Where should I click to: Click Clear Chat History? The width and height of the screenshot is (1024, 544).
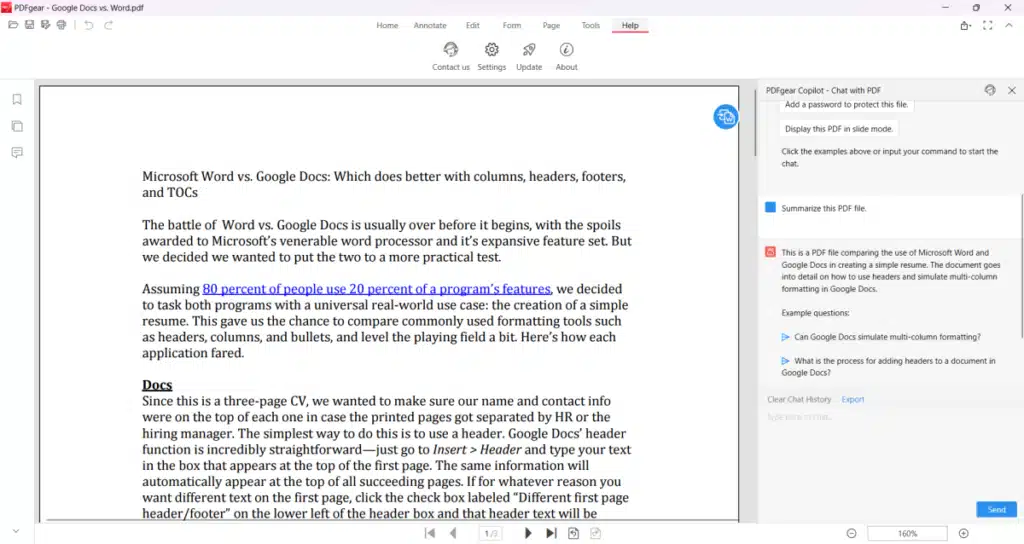[799, 399]
